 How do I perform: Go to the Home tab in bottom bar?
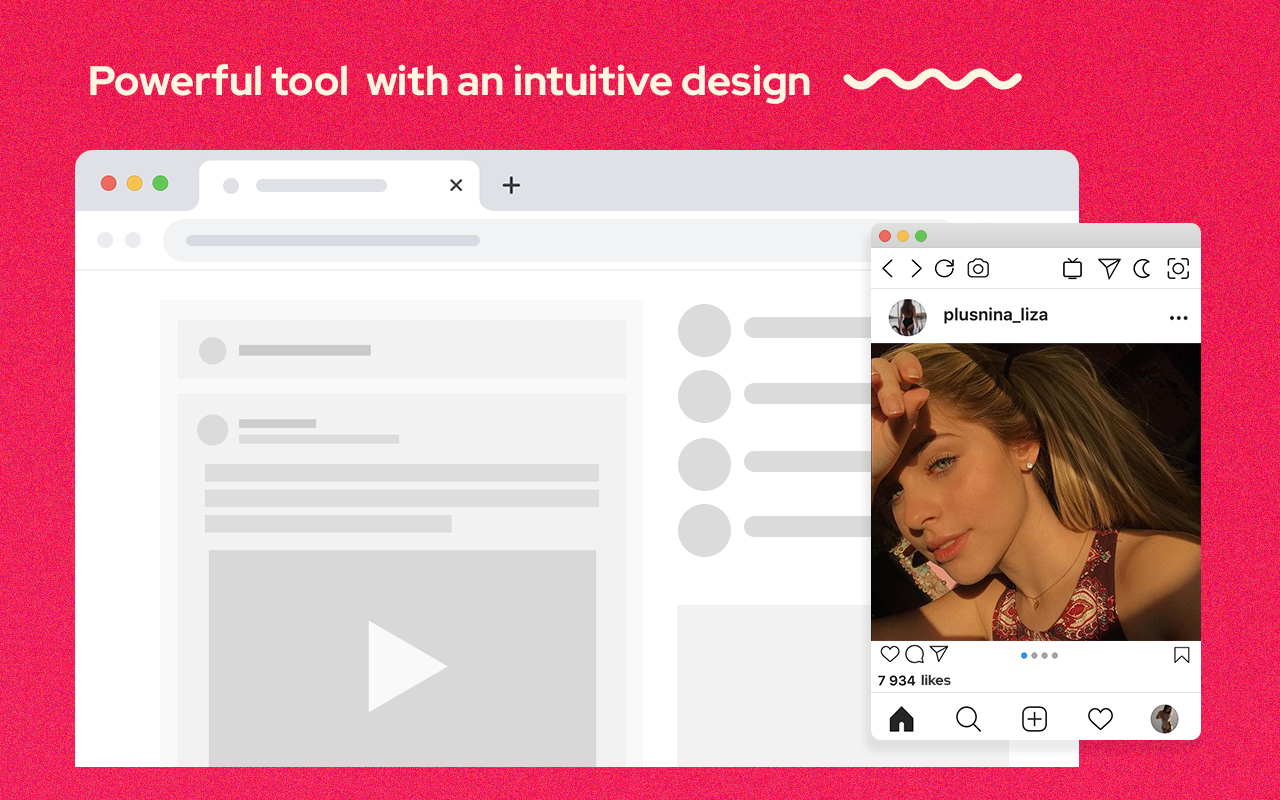click(902, 719)
